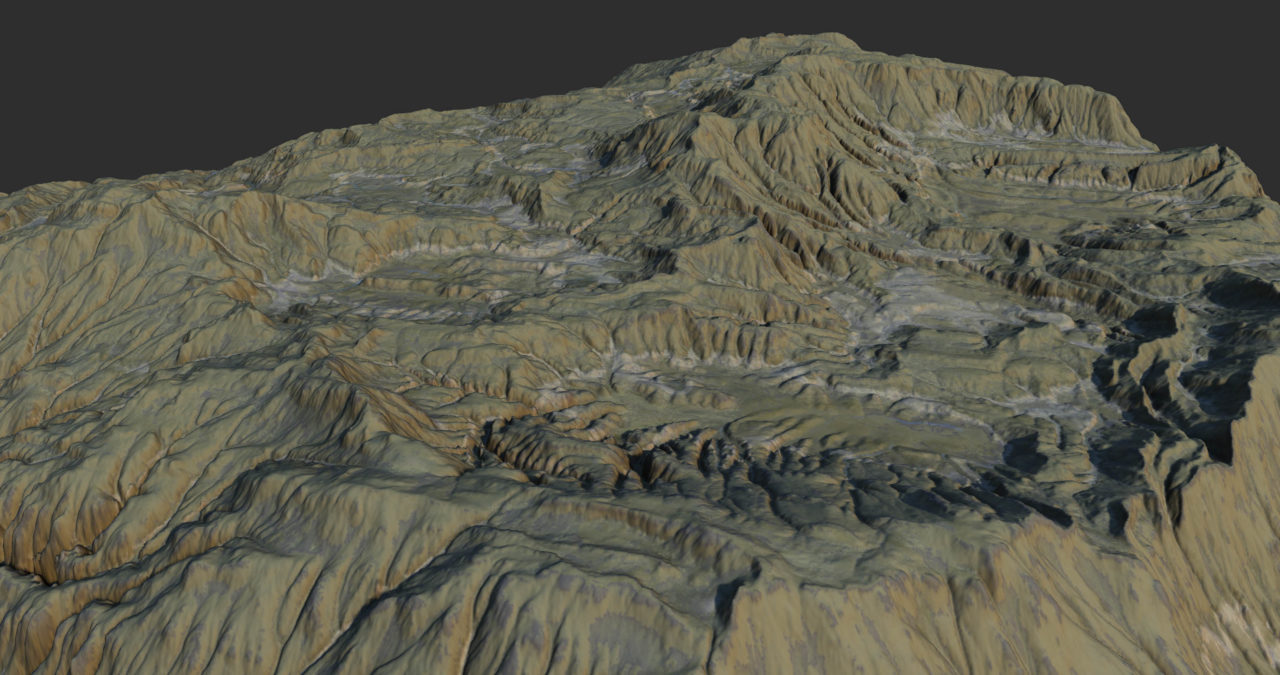
Task: Click the dark crevice at bottom-left edge
Action: 25,570
